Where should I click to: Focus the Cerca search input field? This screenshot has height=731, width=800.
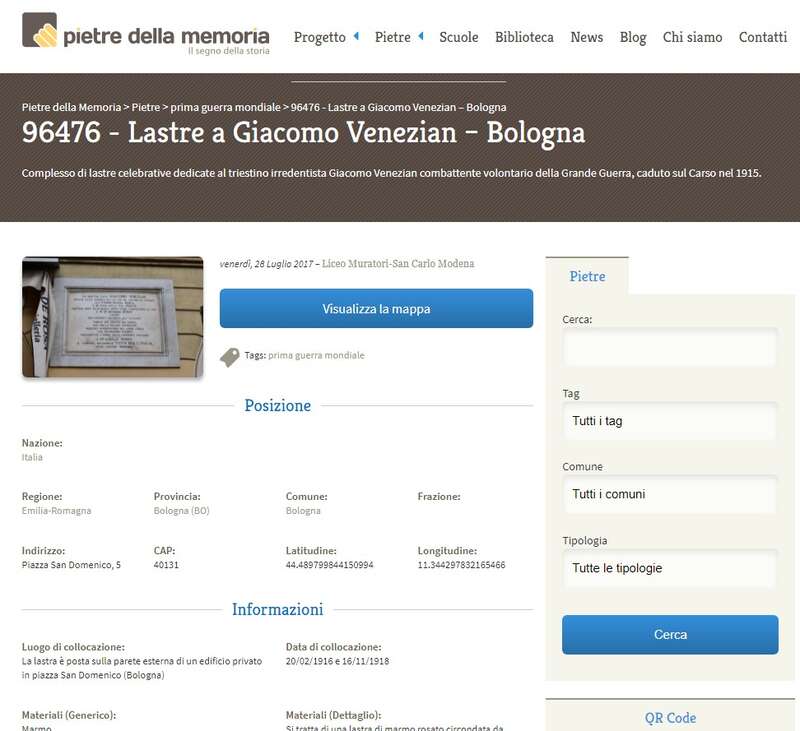point(669,348)
